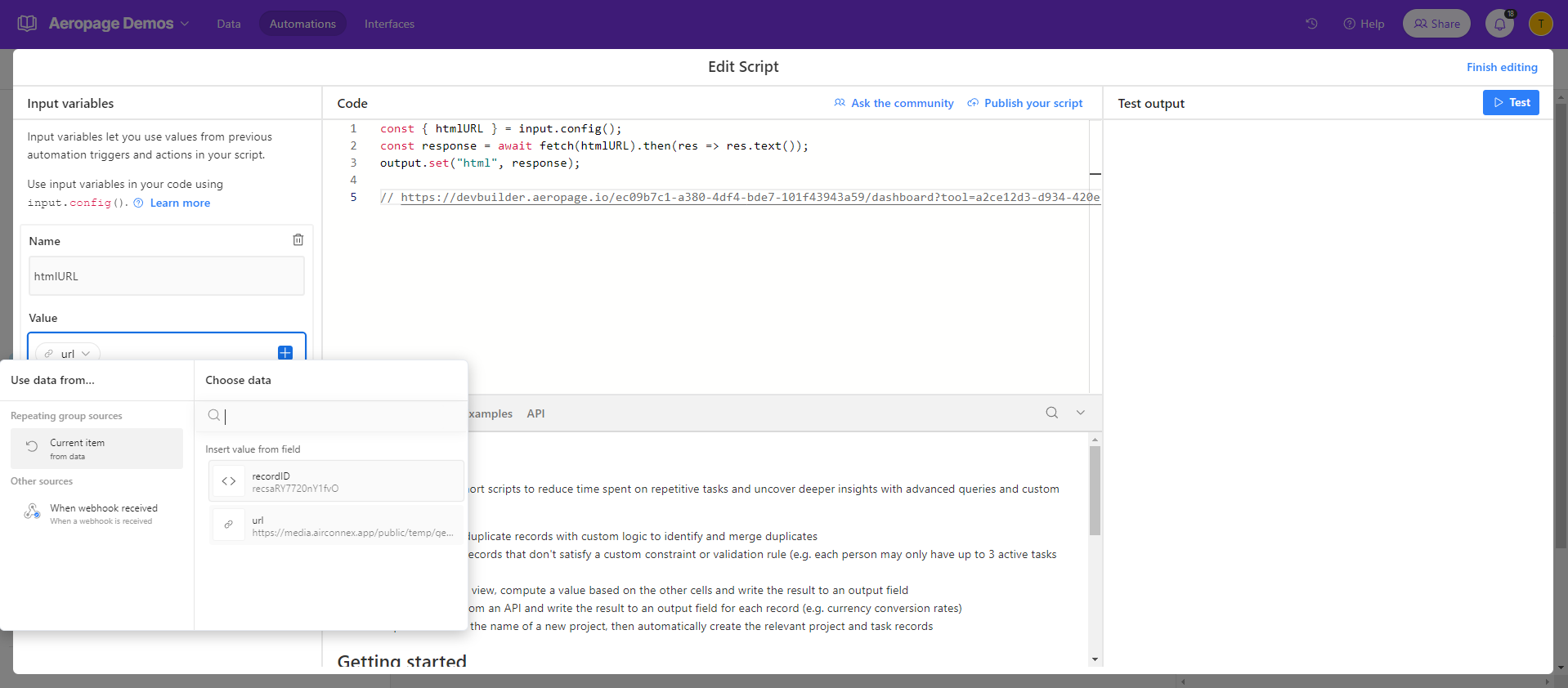Click the Test output panel heading
The image size is (1568, 688).
tap(1151, 103)
